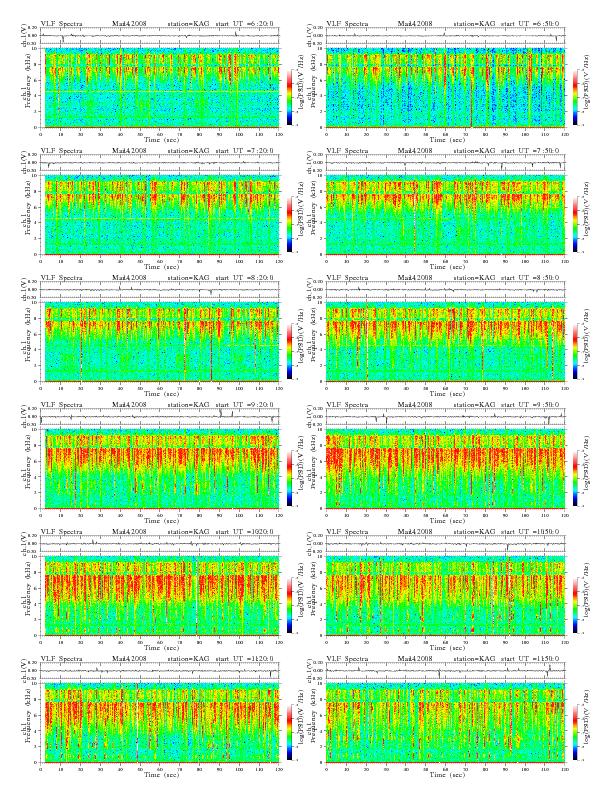Screen dimensions: 612x792
Task: Select the waveform strip above the 9:50 spectrogram
Action: point(445,417)
